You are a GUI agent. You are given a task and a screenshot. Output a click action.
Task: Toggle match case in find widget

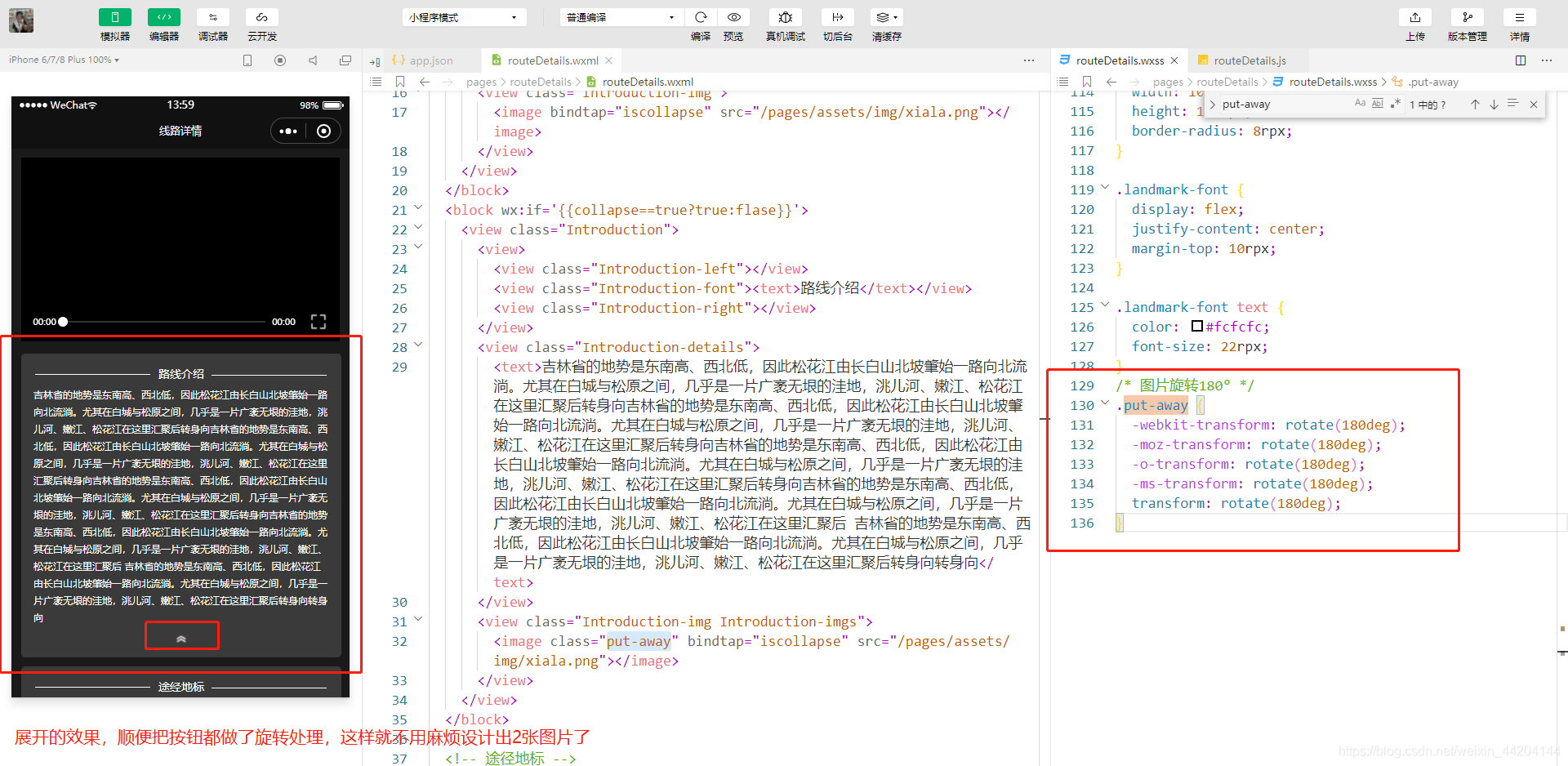click(x=1360, y=104)
